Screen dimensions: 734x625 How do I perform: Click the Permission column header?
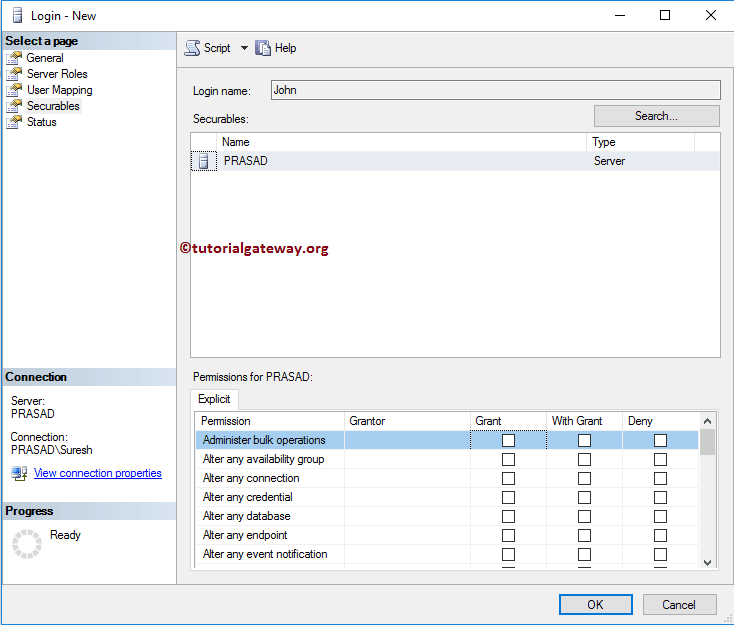click(270, 421)
